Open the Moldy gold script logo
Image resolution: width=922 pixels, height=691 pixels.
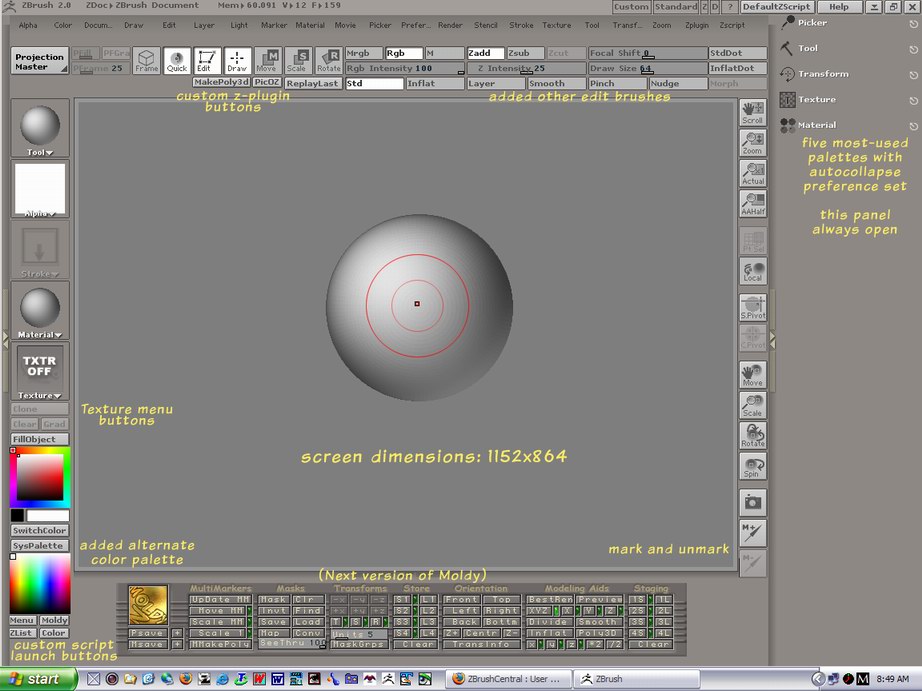148,605
